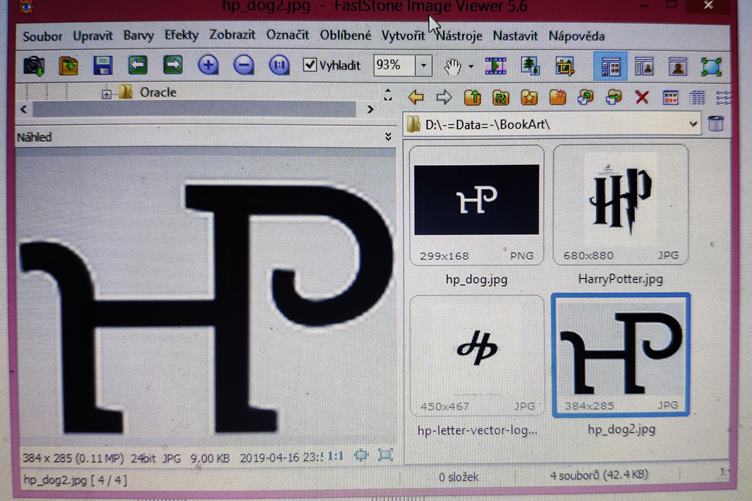The image size is (752, 501).
Task: Click the crop board toolbar icon
Action: 565,66
